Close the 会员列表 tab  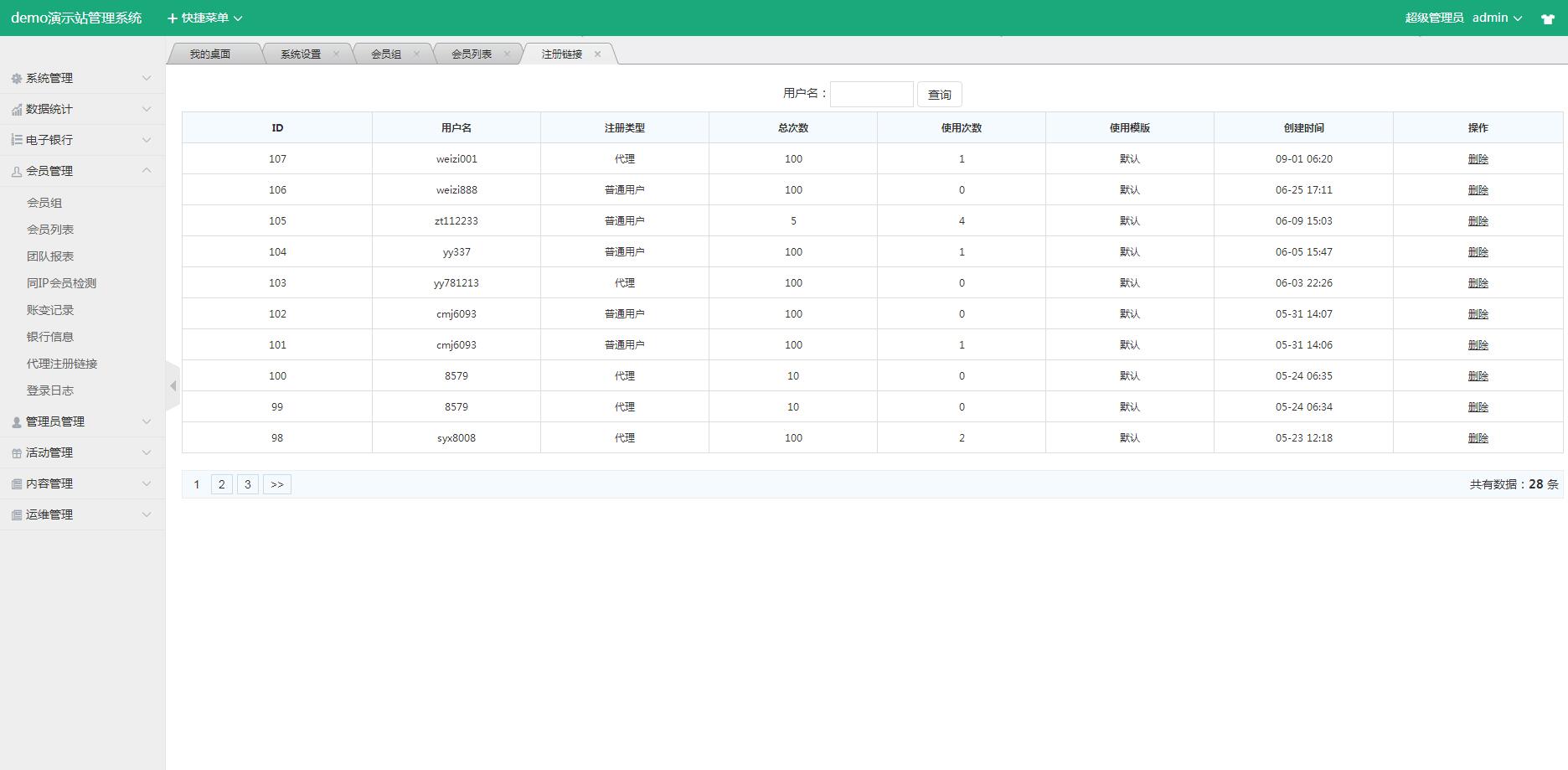(507, 54)
